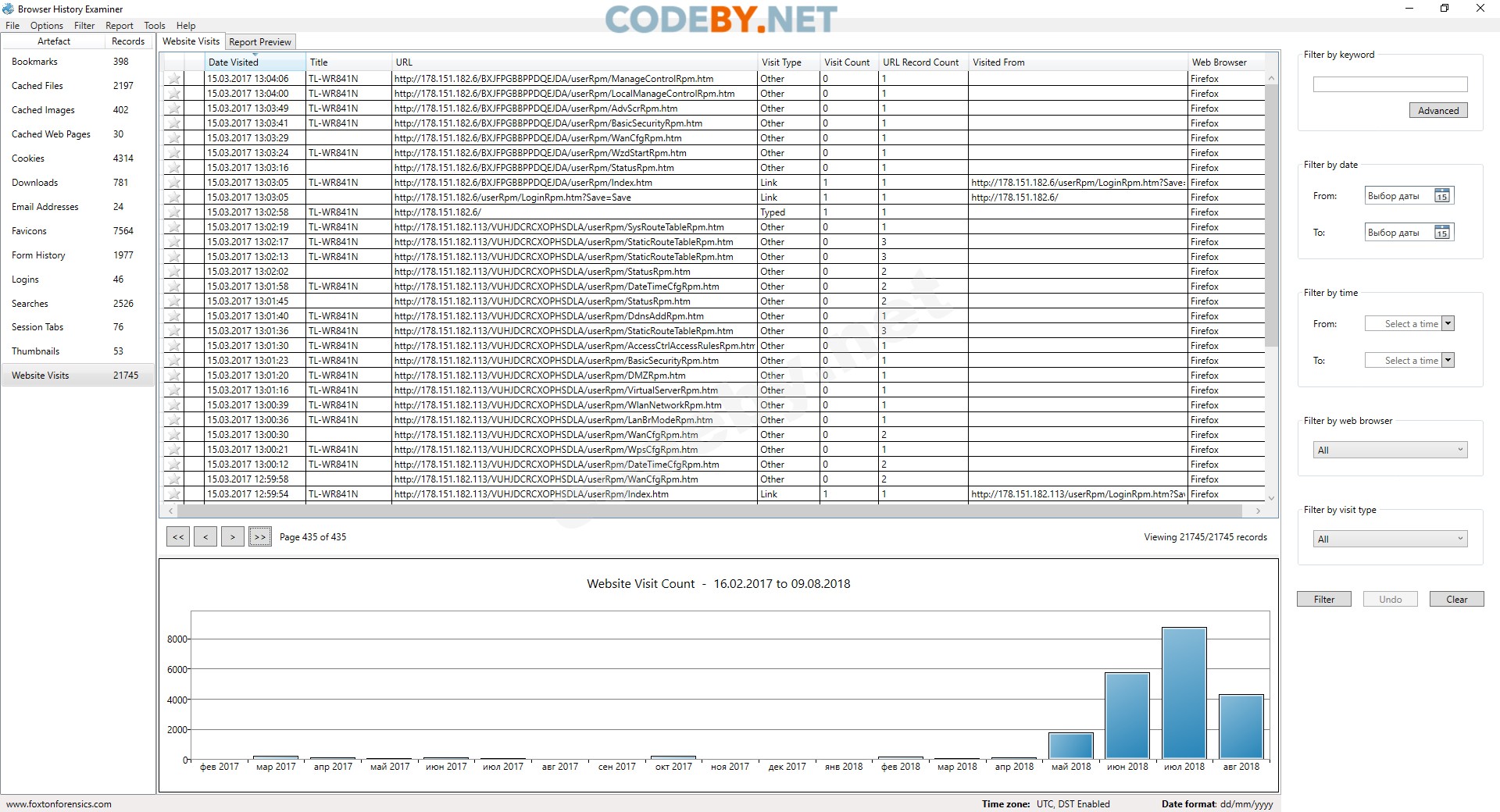This screenshot has height=812, width=1500.
Task: Click the Advanced keyword filter button
Action: click(1438, 111)
